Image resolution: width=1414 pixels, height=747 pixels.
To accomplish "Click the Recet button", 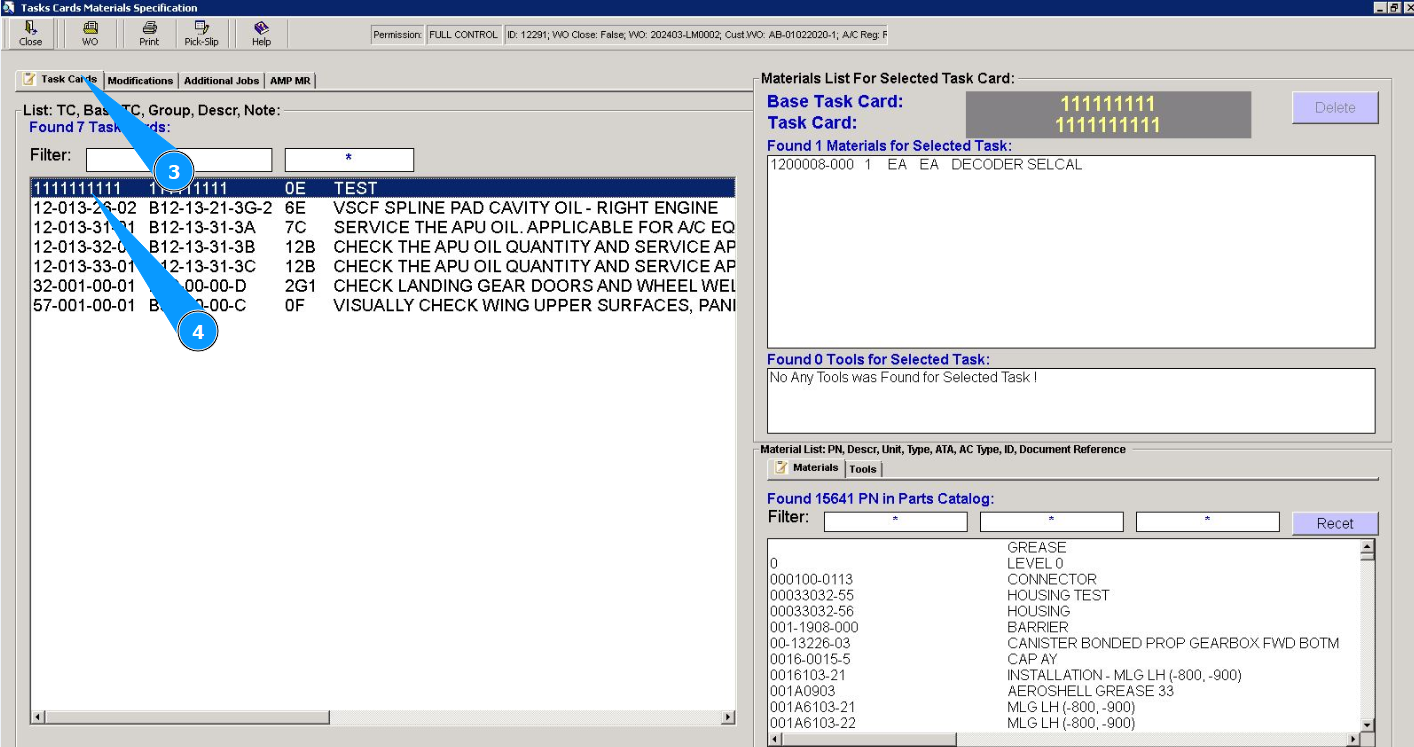I will (x=1335, y=523).
